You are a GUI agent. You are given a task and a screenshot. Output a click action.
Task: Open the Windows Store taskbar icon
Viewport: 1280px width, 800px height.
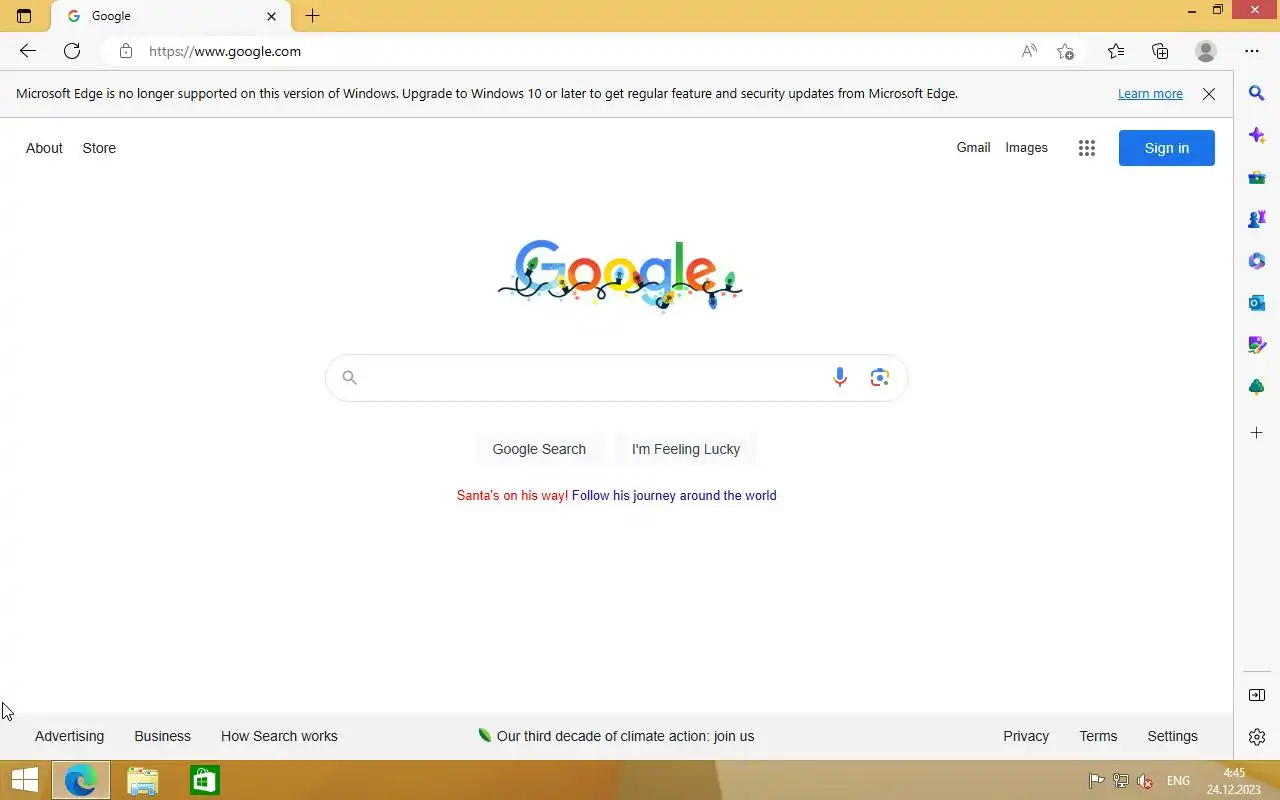pyautogui.click(x=204, y=780)
